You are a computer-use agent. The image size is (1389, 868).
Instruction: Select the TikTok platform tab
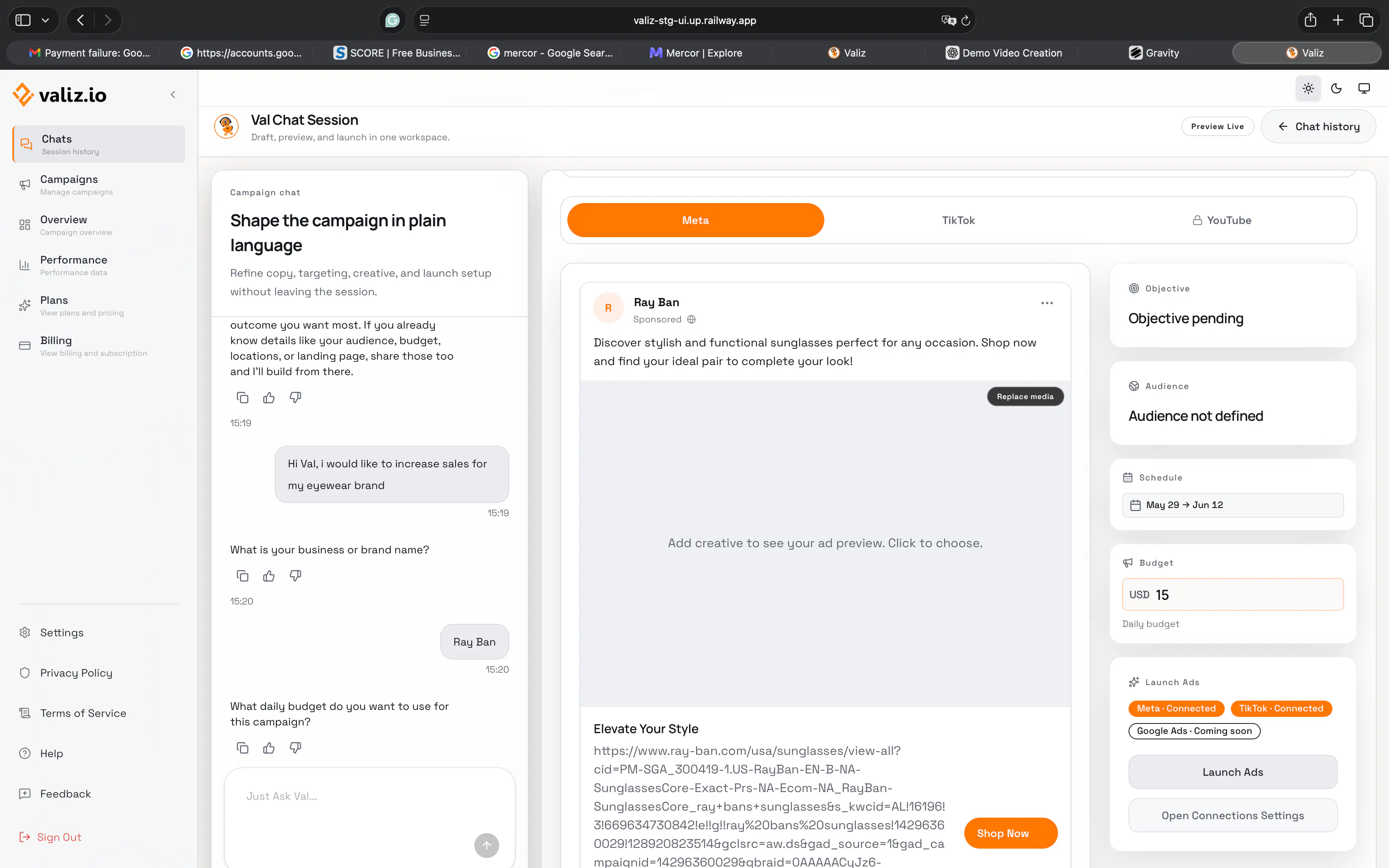point(958,220)
